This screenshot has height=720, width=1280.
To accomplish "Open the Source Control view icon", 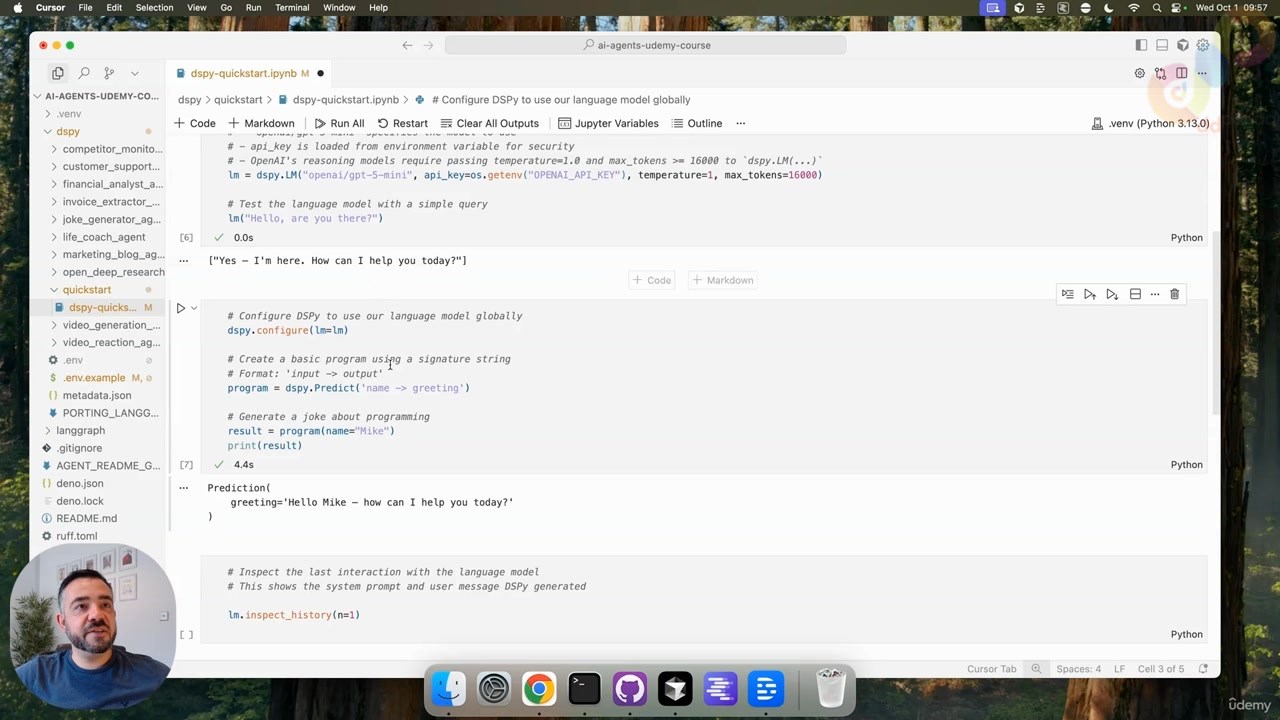I will pos(109,73).
